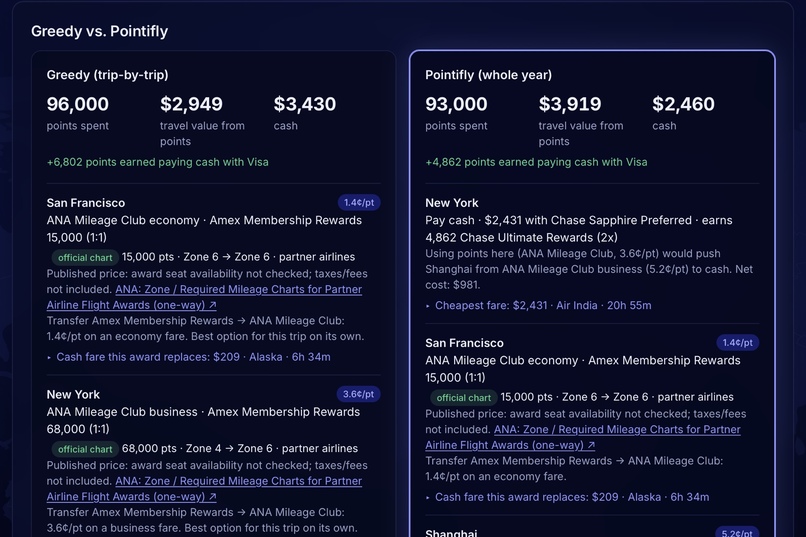Expand cash fare details under Greedy San Francisco
Screen dimensions: 806x537
pos(189,357)
